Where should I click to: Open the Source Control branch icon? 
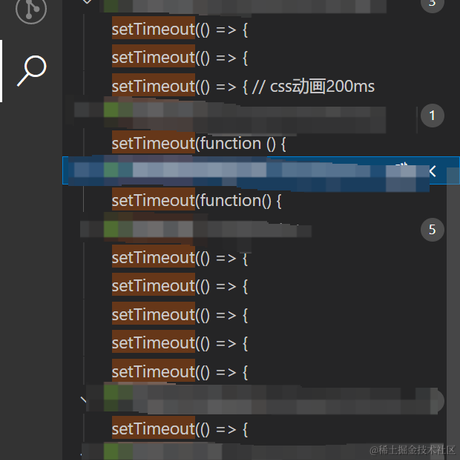click(x=31, y=9)
